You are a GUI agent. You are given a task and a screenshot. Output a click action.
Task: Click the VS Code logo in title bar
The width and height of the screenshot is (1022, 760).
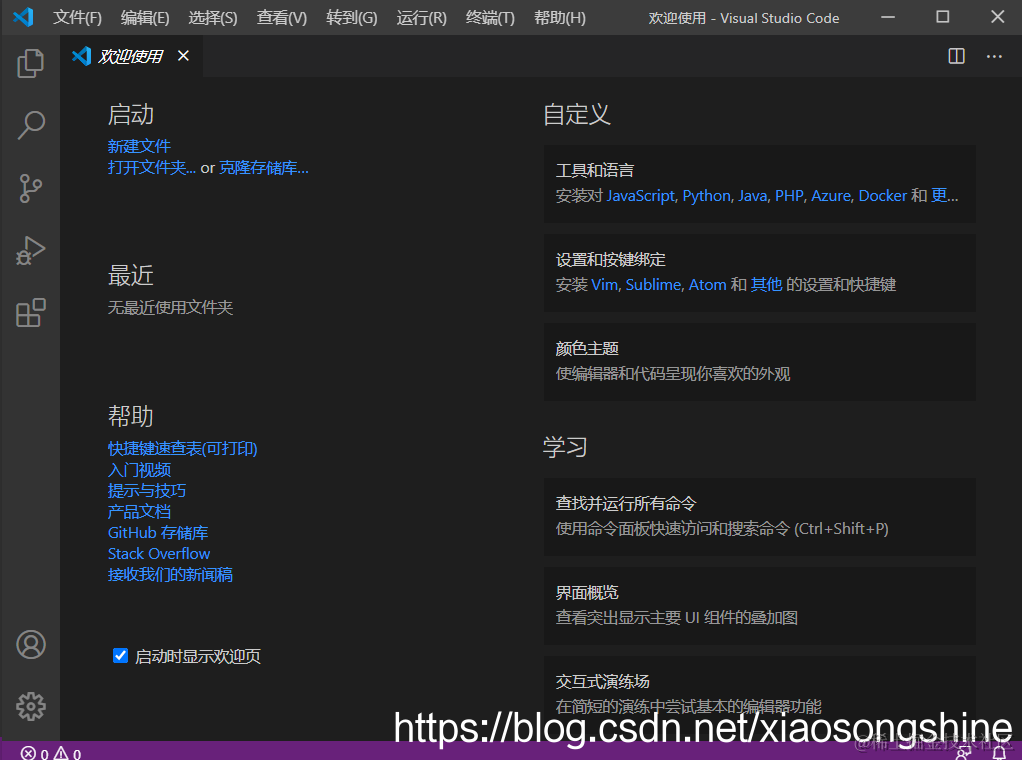[x=23, y=17]
